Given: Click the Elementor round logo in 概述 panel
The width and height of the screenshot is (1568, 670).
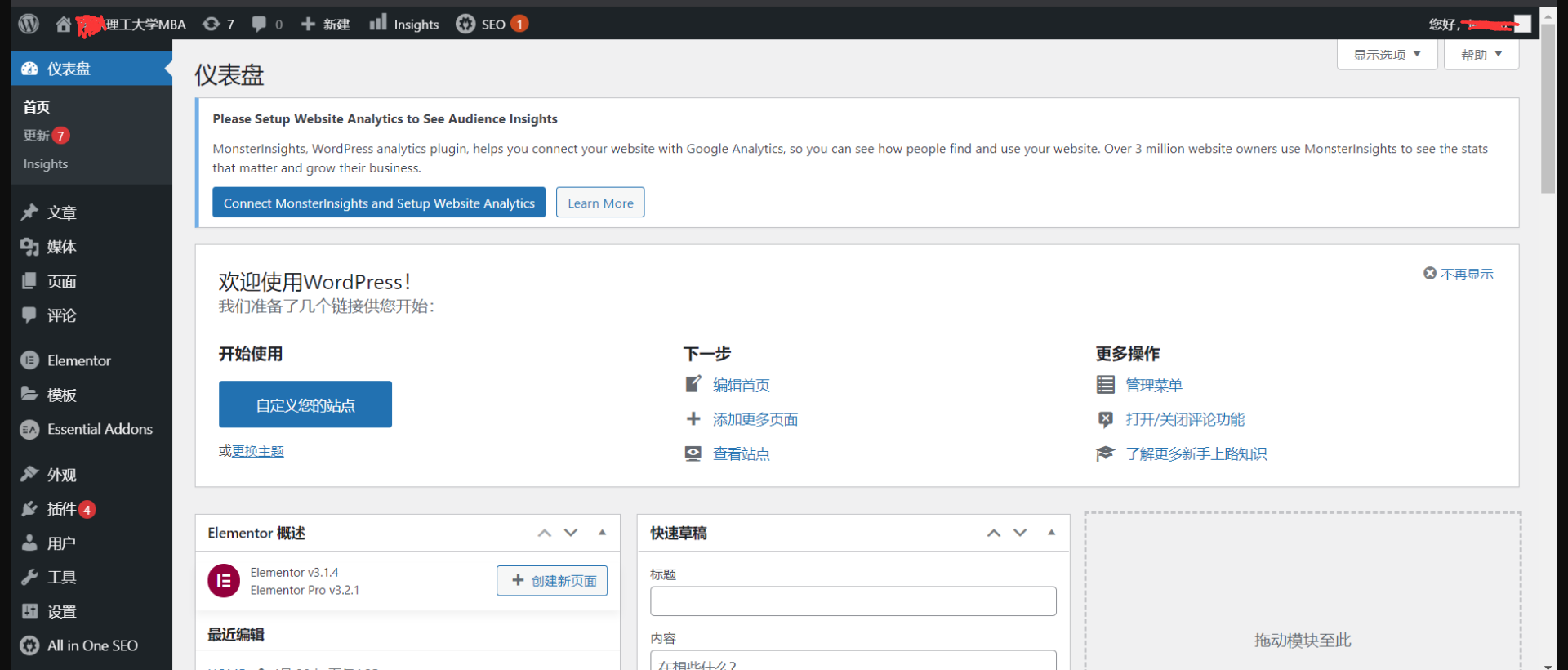Looking at the screenshot, I should click(x=224, y=581).
